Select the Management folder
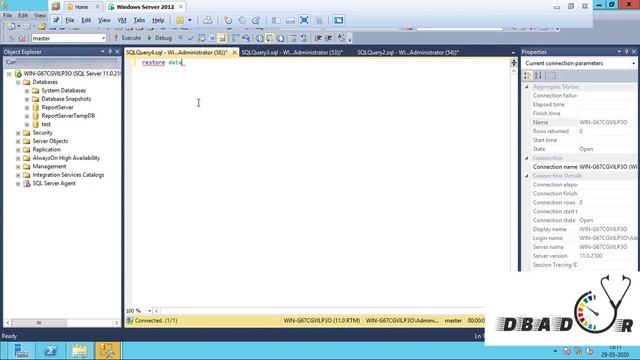Image resolution: width=640 pixels, height=360 pixels. pos(49,167)
